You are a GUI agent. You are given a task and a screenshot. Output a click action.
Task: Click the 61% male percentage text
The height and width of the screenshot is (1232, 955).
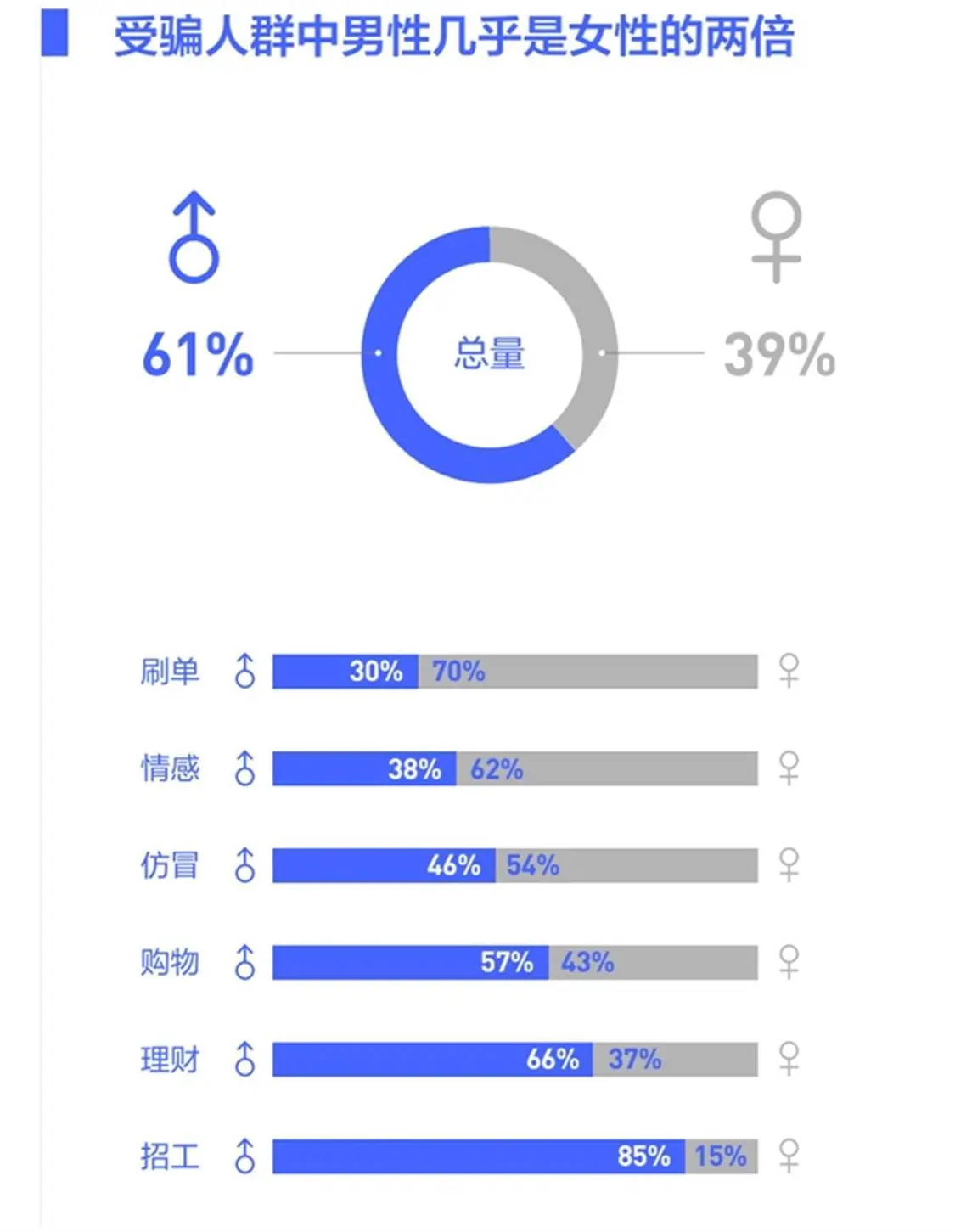[x=198, y=354]
